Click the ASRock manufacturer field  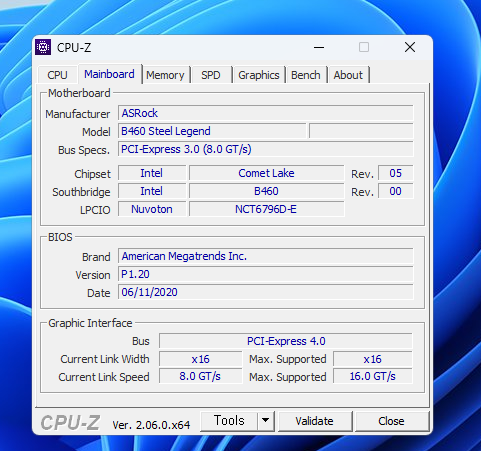[266, 113]
